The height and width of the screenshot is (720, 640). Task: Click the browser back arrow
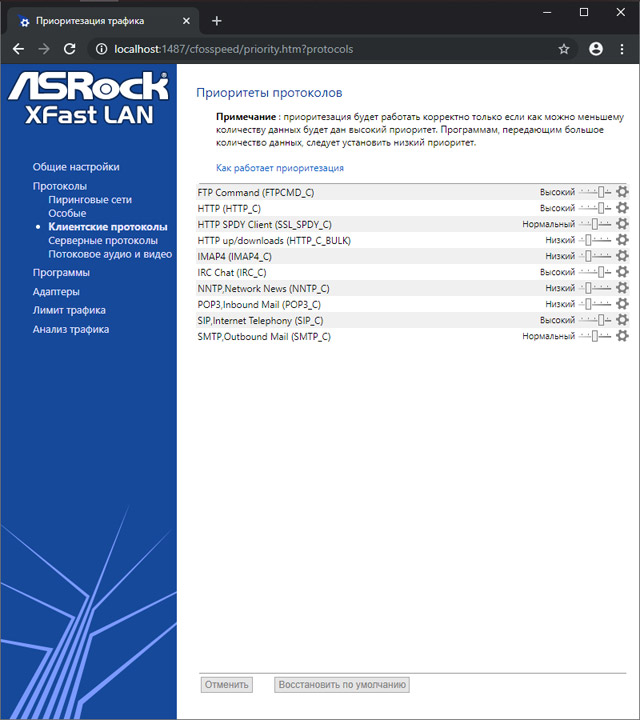click(18, 49)
